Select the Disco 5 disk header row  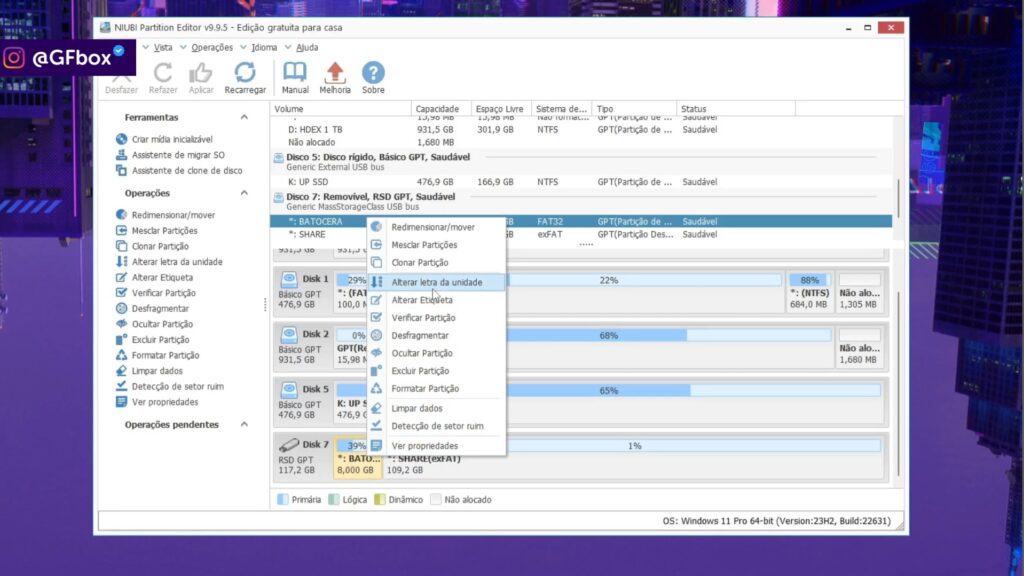pyautogui.click(x=581, y=162)
